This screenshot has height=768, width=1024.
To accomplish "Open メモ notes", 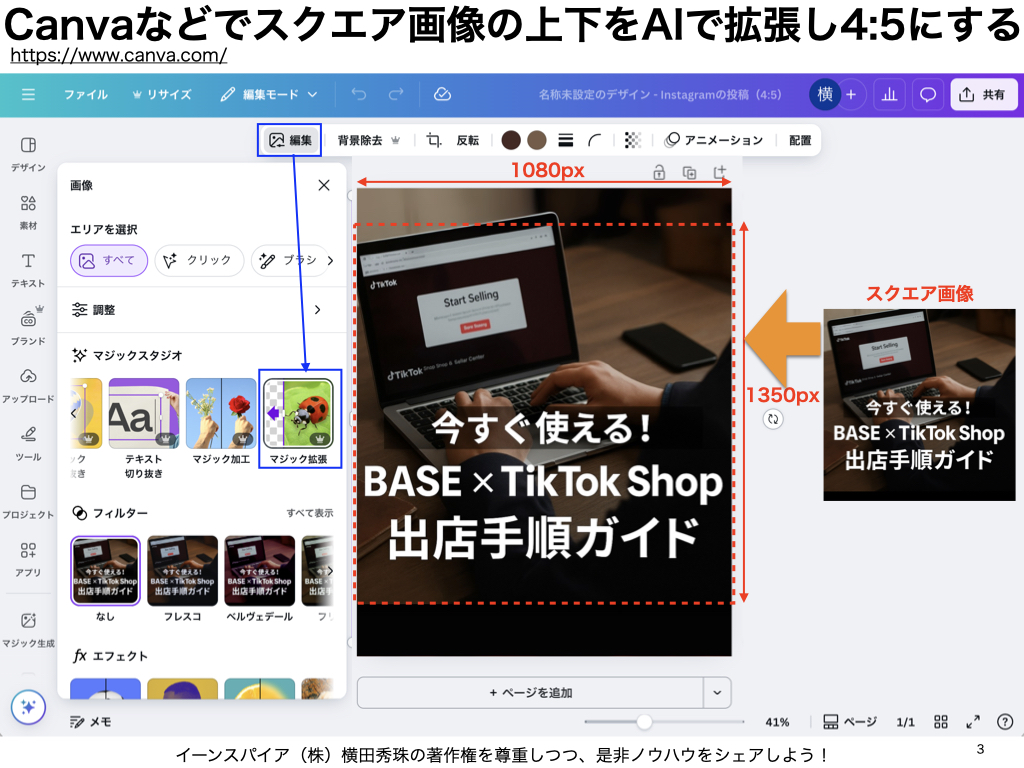I will [x=91, y=722].
